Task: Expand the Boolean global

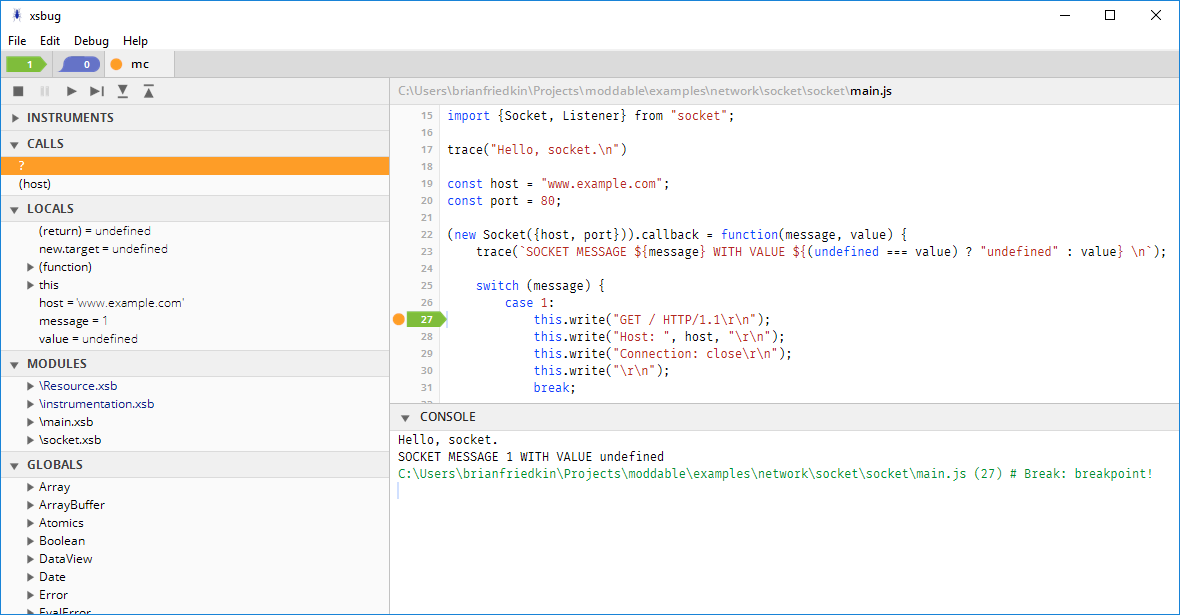Action: click(31, 541)
